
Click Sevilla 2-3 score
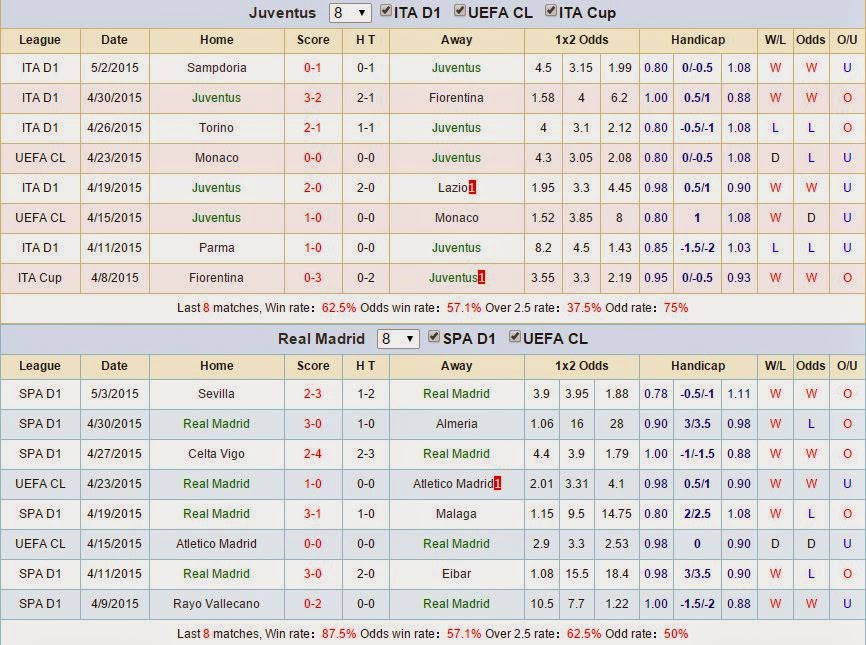(313, 394)
